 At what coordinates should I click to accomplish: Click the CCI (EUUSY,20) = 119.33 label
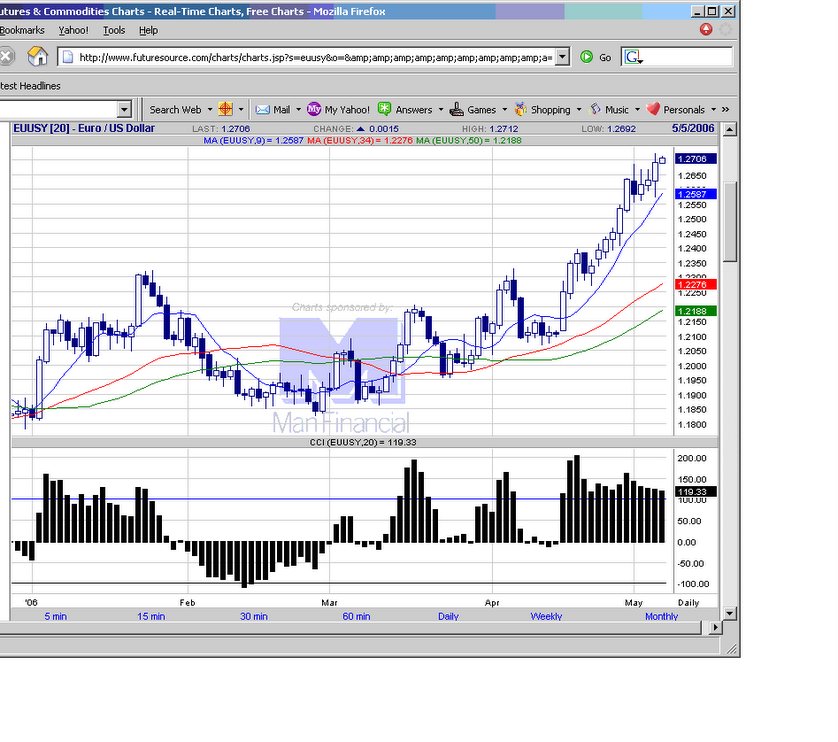click(363, 442)
